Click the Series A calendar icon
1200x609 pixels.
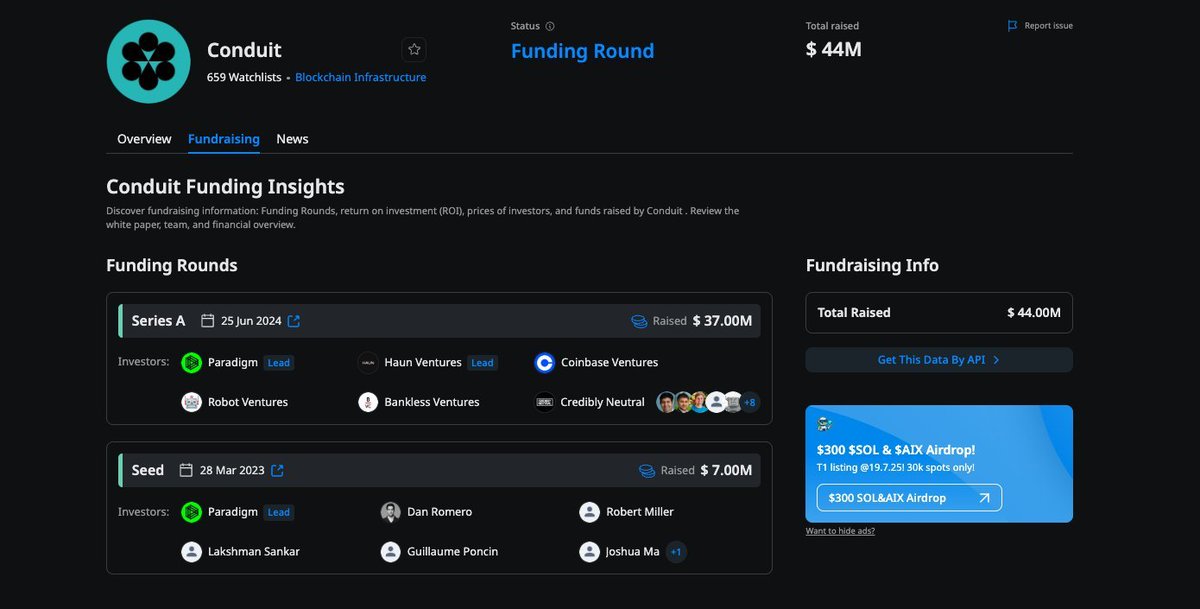(208, 321)
